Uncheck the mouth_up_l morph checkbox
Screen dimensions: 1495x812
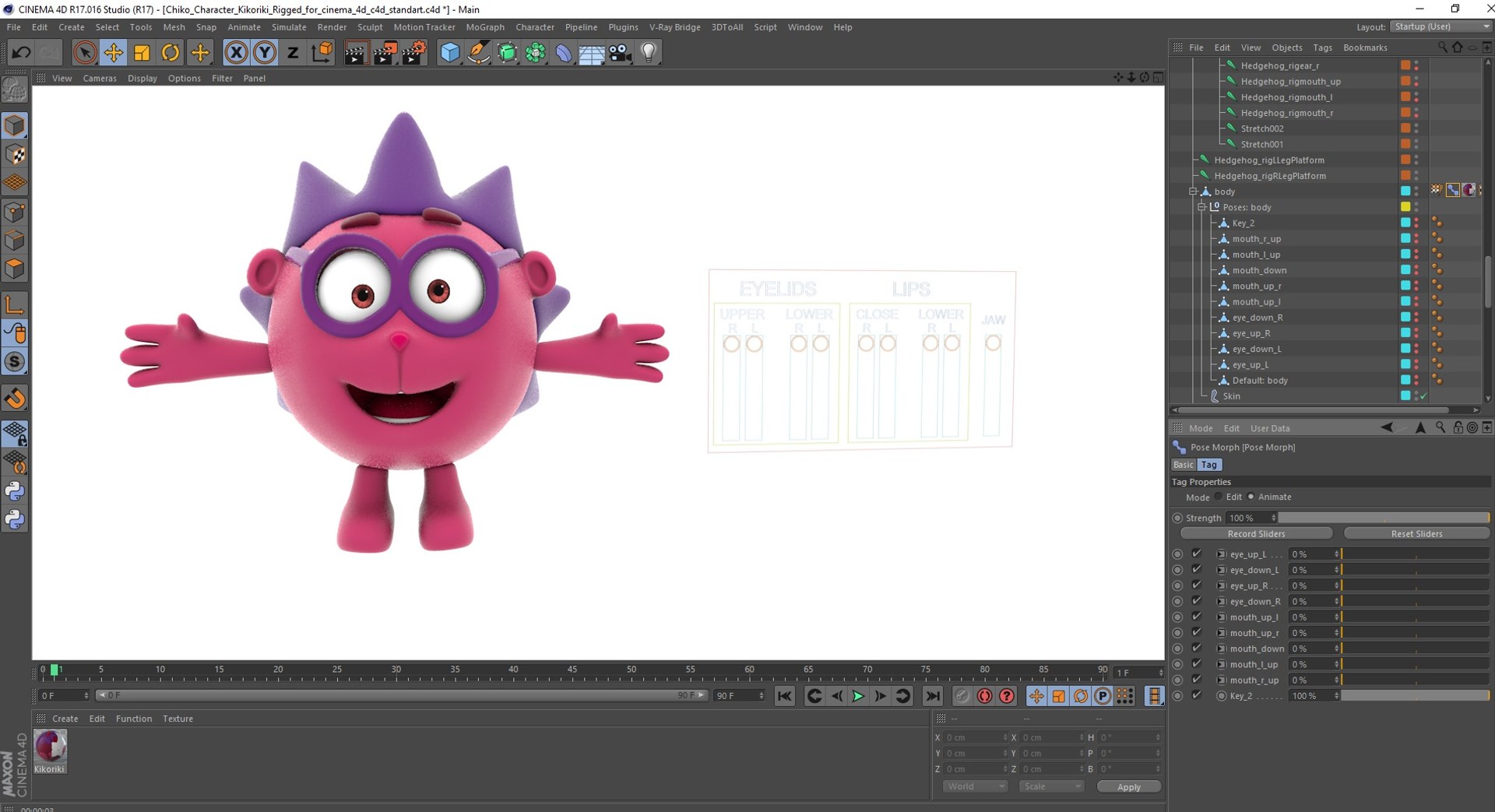coord(1197,617)
